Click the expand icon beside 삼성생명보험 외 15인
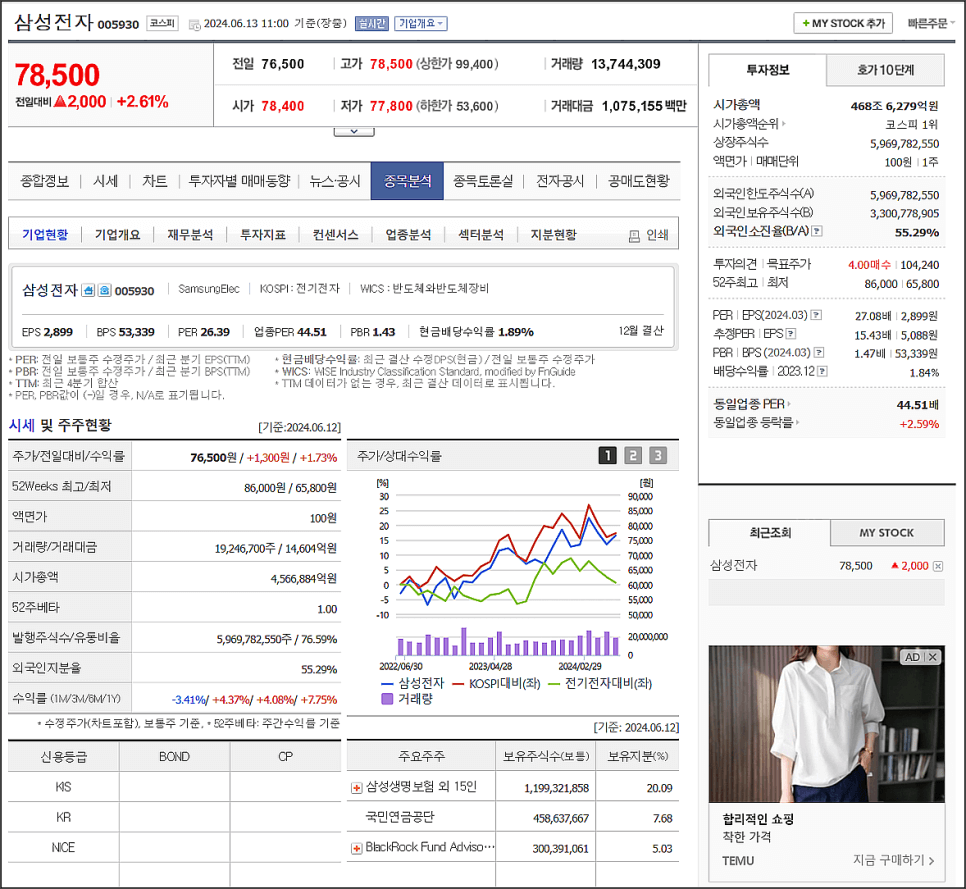Image resolution: width=966 pixels, height=889 pixels. click(x=355, y=789)
